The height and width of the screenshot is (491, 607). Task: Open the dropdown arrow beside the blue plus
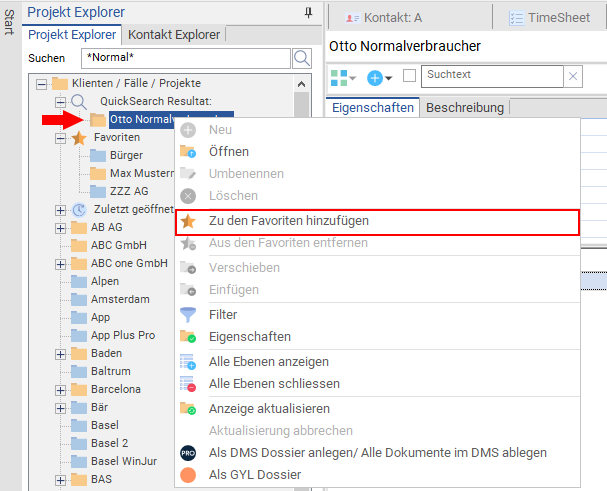389,78
